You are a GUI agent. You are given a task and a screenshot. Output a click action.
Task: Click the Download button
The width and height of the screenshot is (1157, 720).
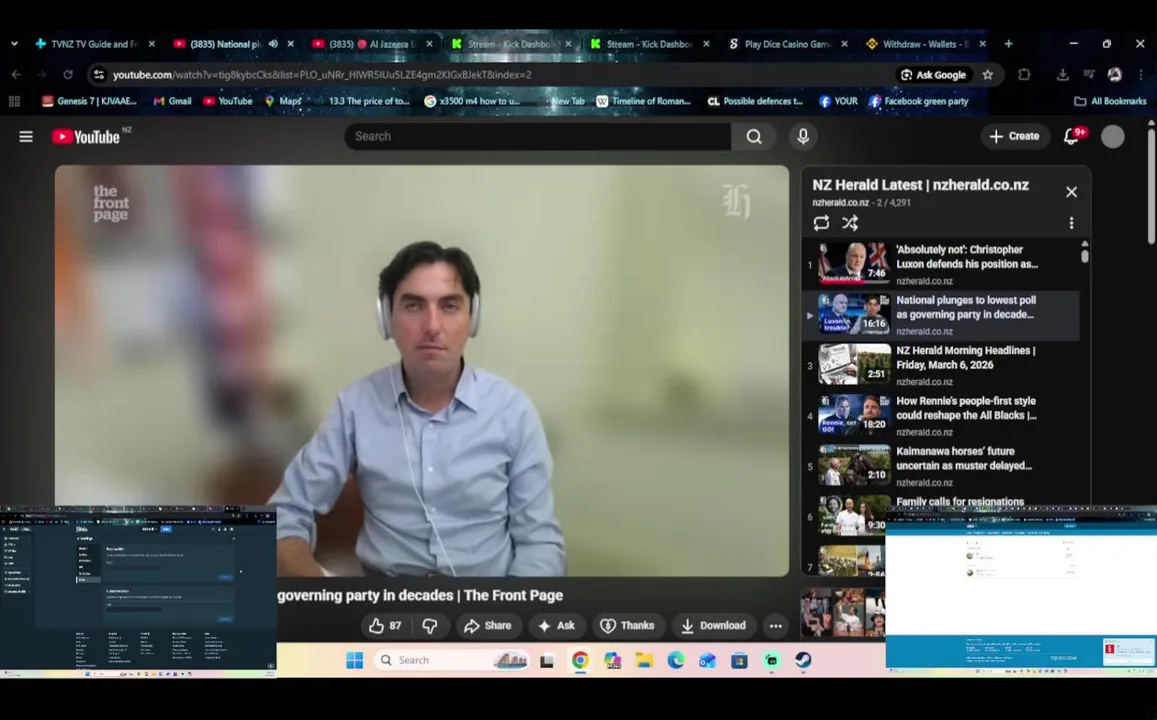(x=714, y=626)
